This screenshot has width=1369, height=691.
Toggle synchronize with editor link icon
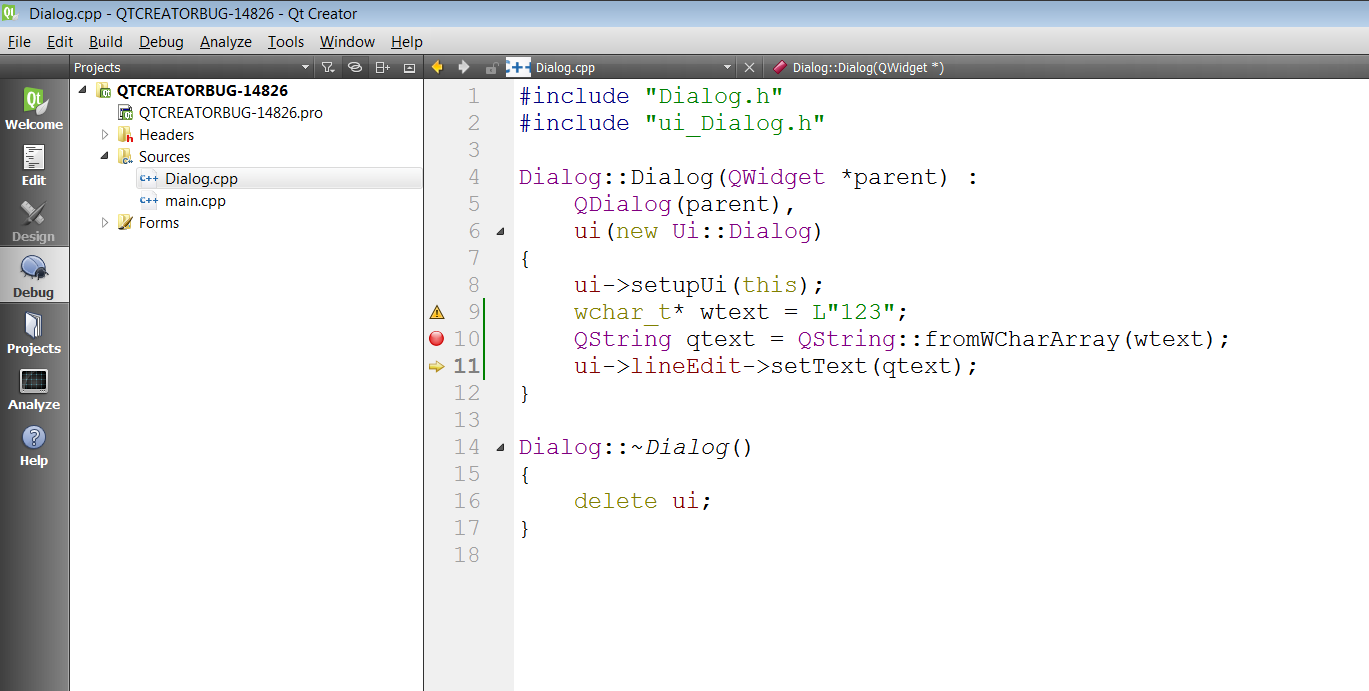pyautogui.click(x=354, y=68)
